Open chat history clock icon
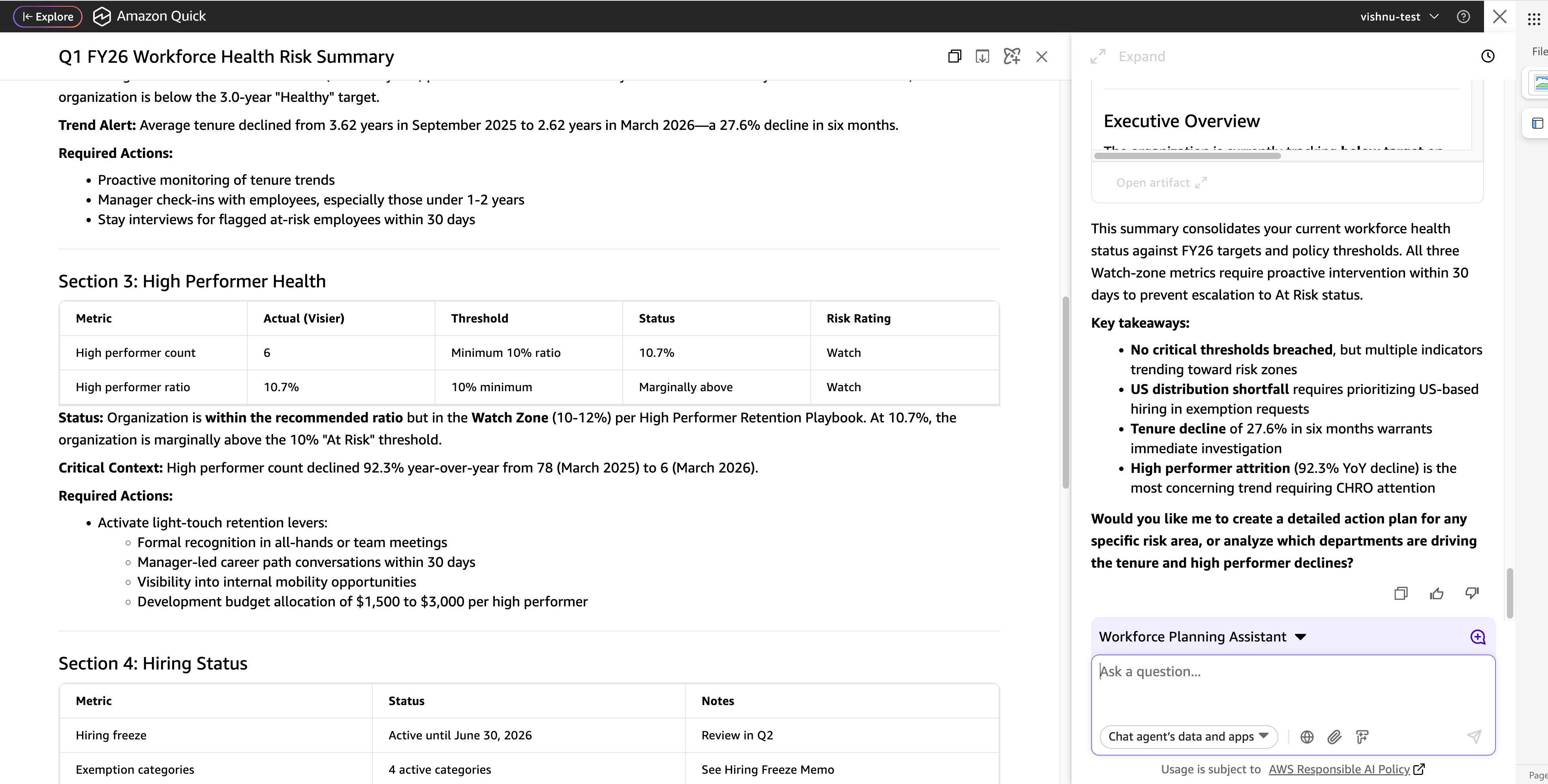Image resolution: width=1548 pixels, height=784 pixels. 1487,56
